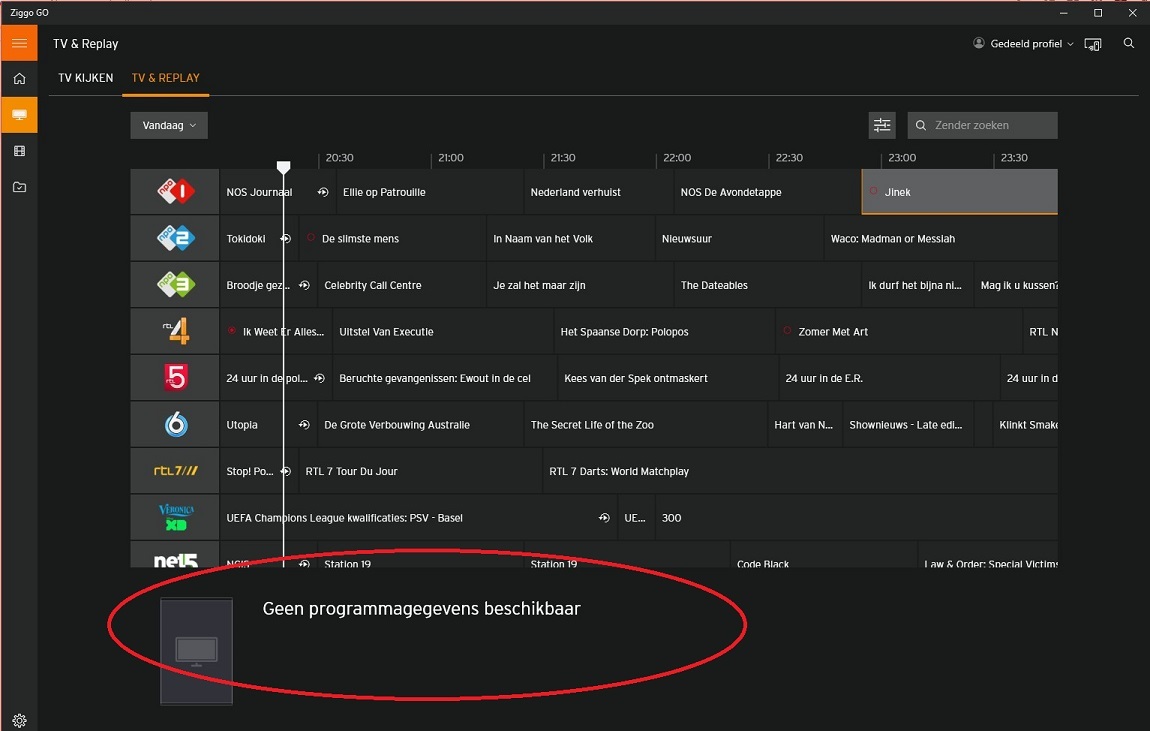Select the Veronica XD channel logo
Screen dimensions: 1150x731
pos(175,518)
